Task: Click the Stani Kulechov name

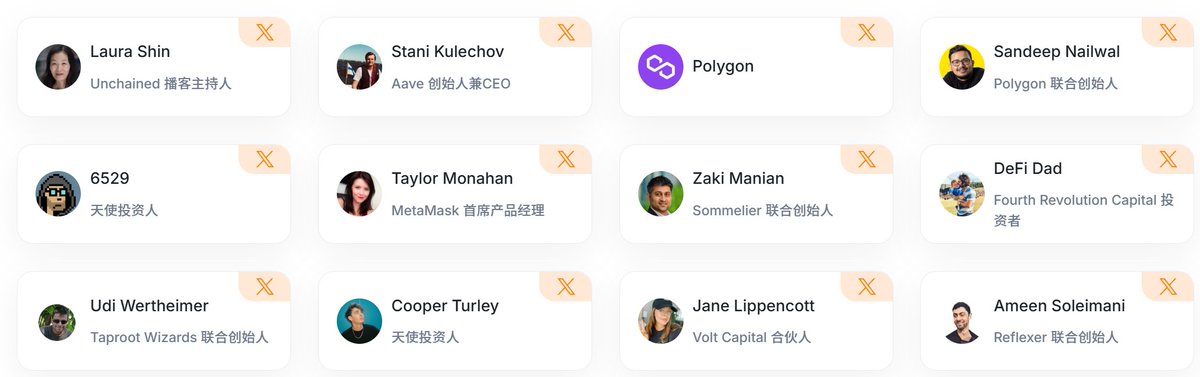Action: (448, 51)
